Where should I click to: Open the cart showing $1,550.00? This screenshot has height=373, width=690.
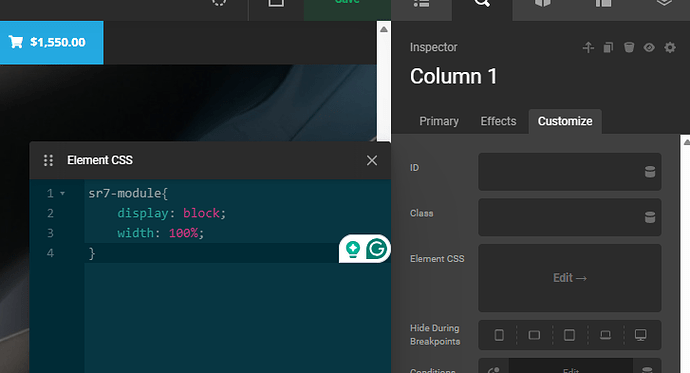pyautogui.click(x=51, y=43)
